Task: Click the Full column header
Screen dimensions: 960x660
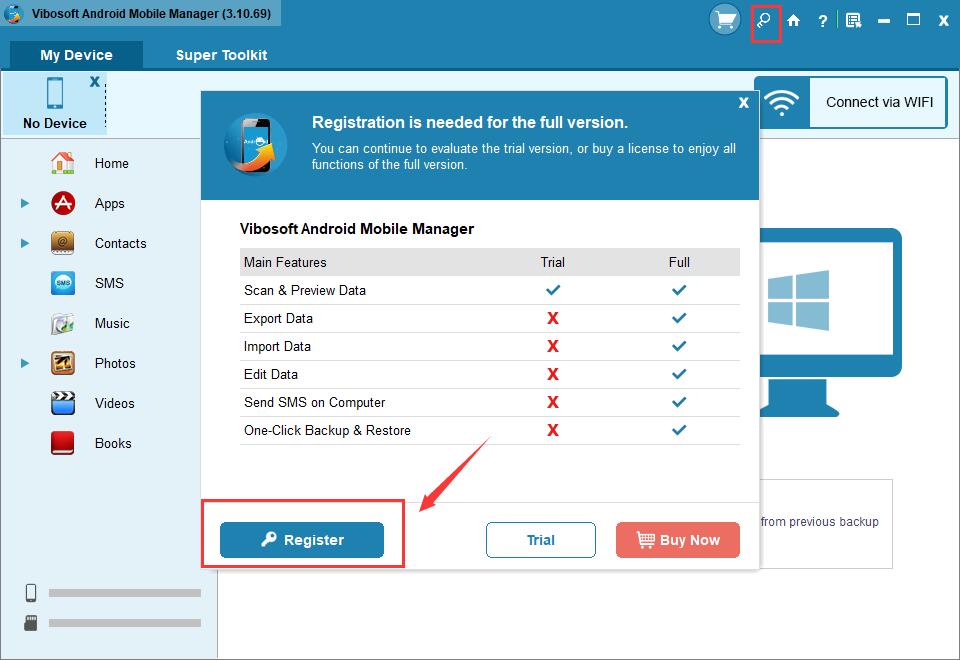Action: coord(679,262)
